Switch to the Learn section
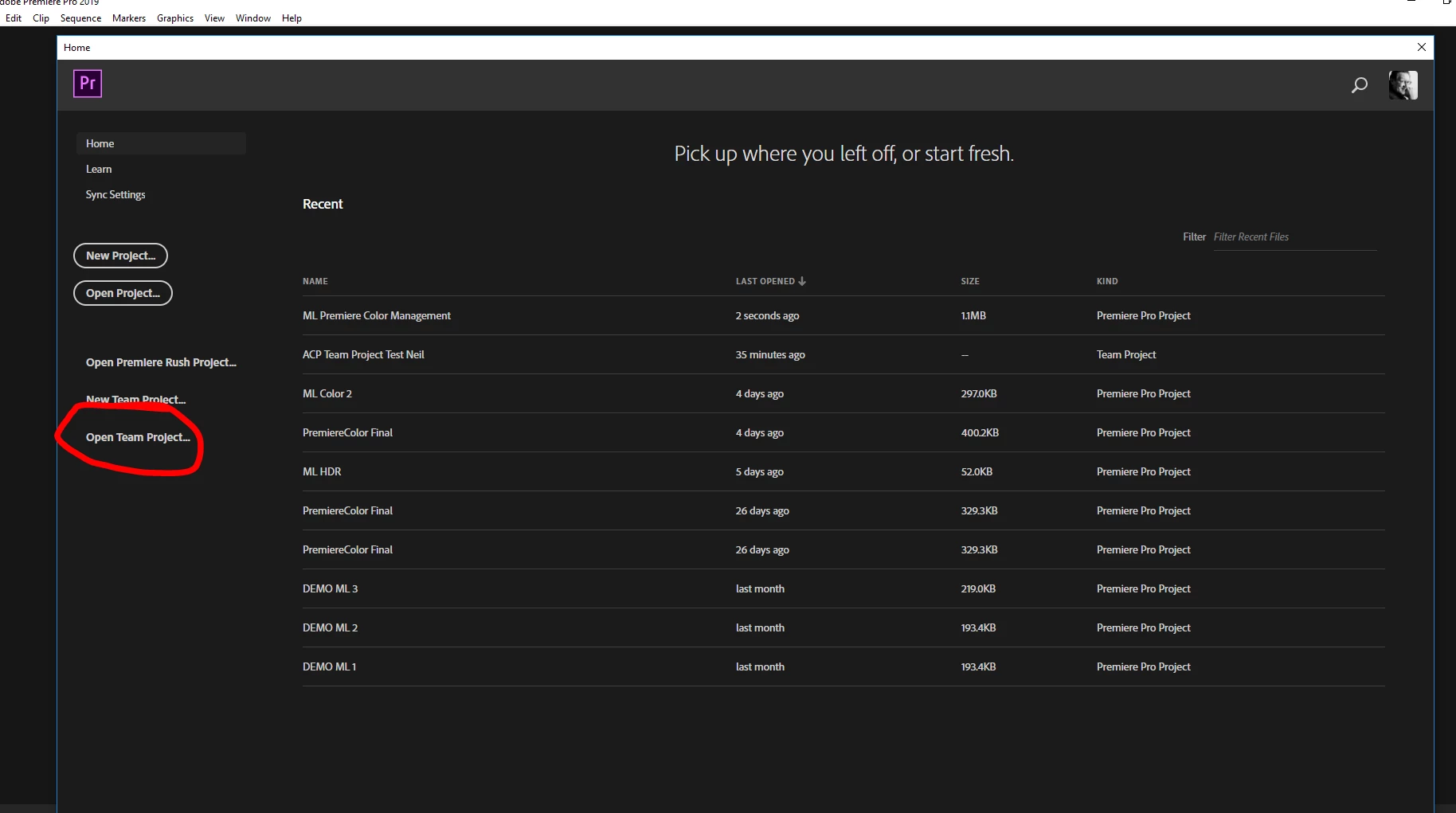The image size is (1456, 813). pyautogui.click(x=99, y=169)
